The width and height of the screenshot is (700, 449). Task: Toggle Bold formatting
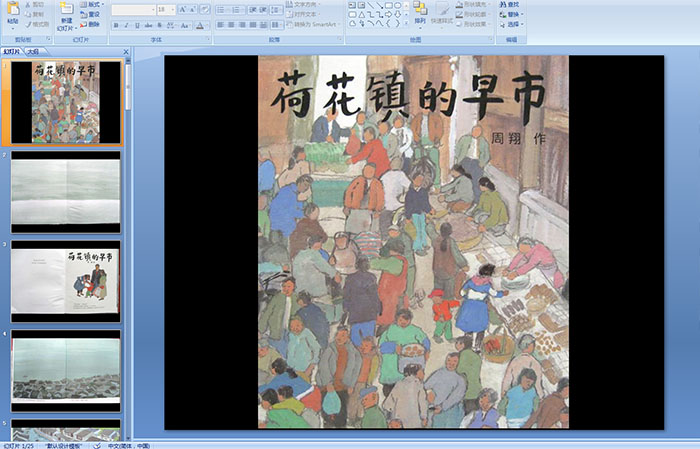(116, 25)
